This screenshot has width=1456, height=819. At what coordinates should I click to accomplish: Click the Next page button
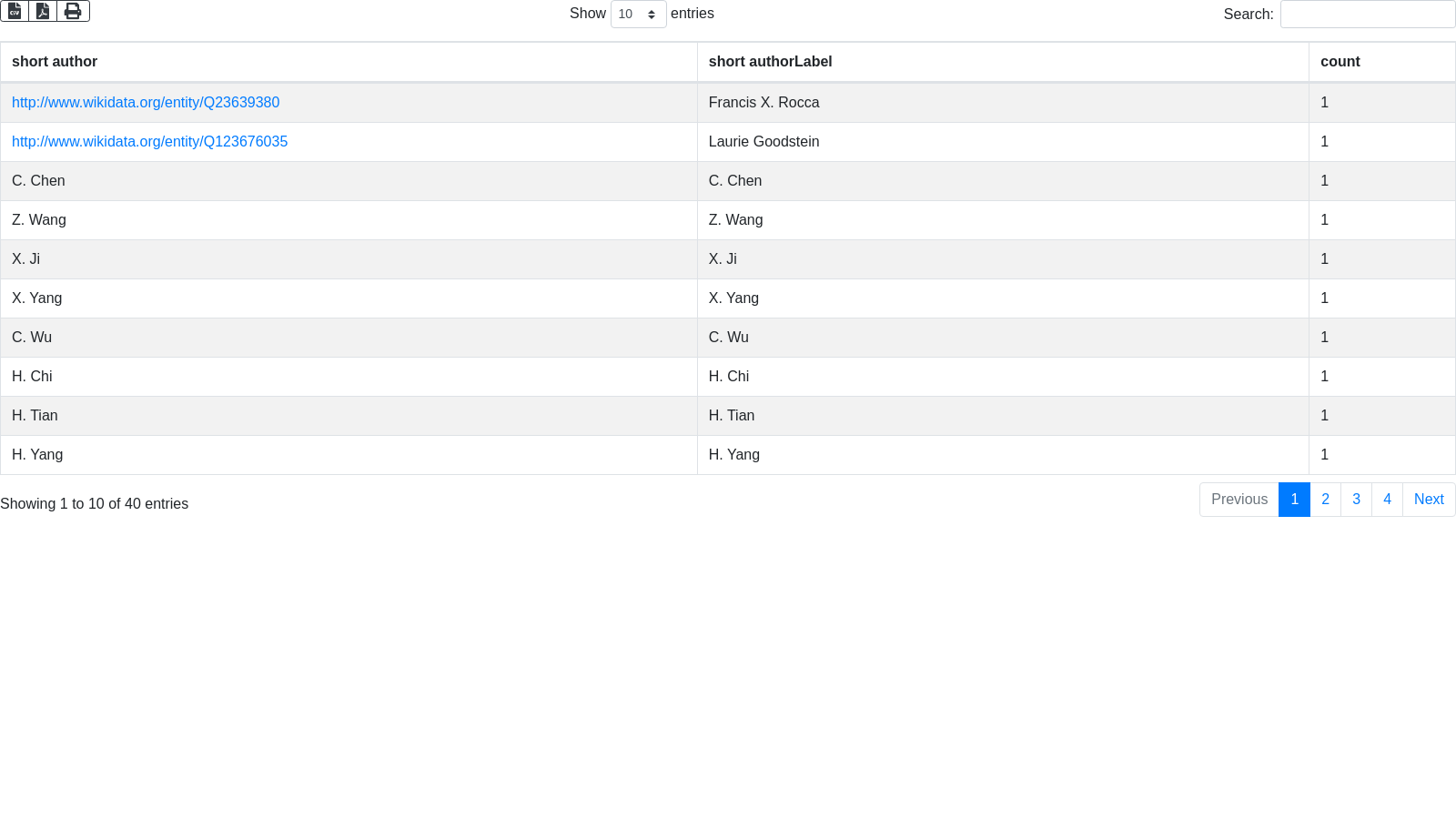(1428, 500)
